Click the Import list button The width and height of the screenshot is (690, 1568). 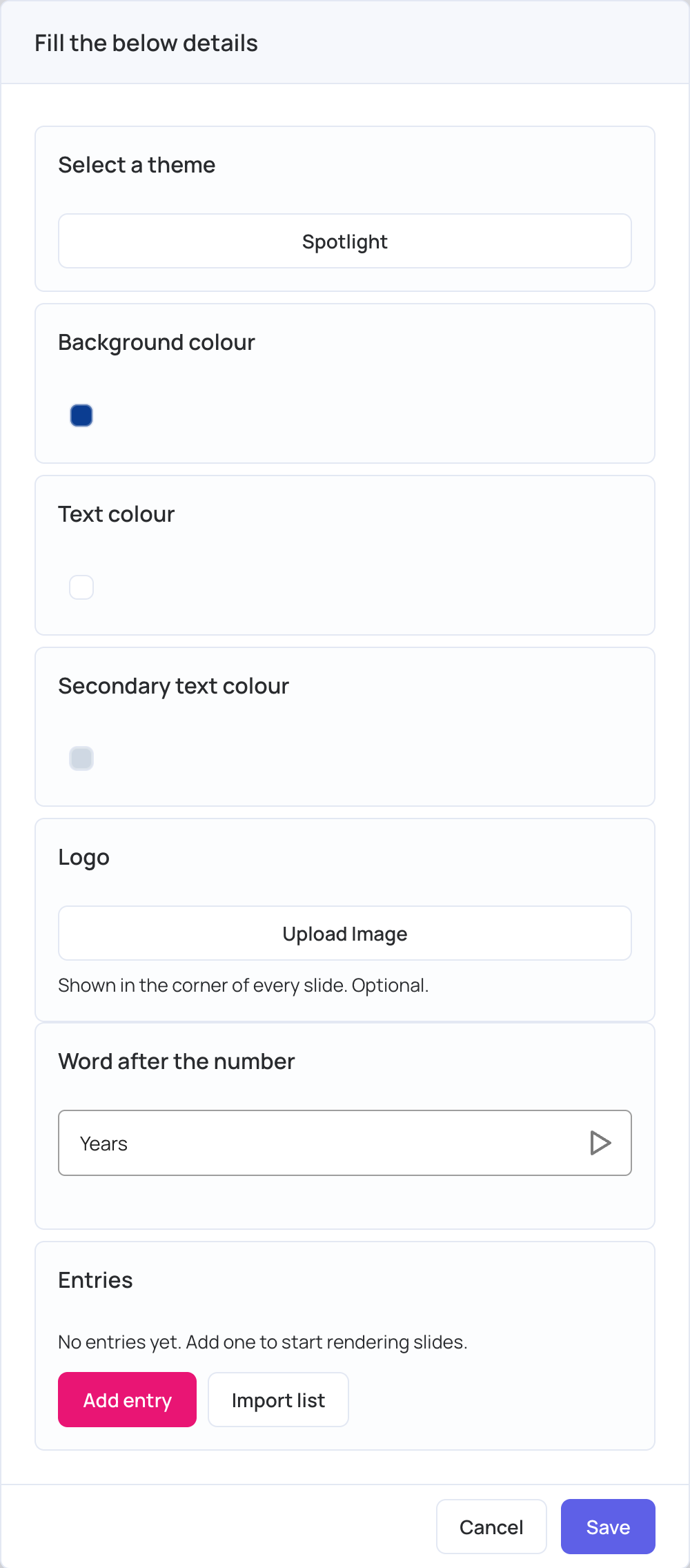[278, 1400]
